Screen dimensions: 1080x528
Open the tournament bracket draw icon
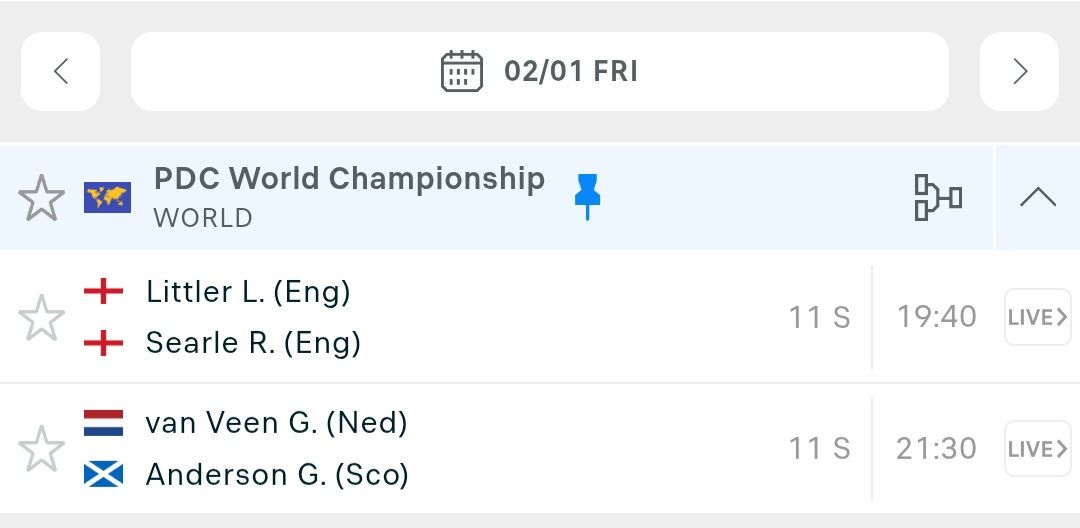(x=938, y=197)
